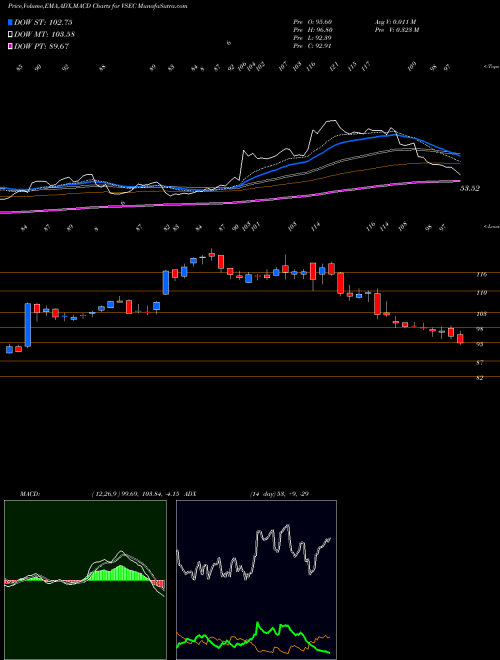Click the 103 price level label
The image size is (500, 660).
coord(481,314)
